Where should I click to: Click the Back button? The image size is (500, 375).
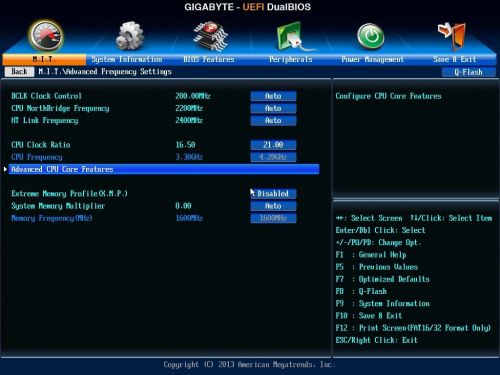click(19, 72)
